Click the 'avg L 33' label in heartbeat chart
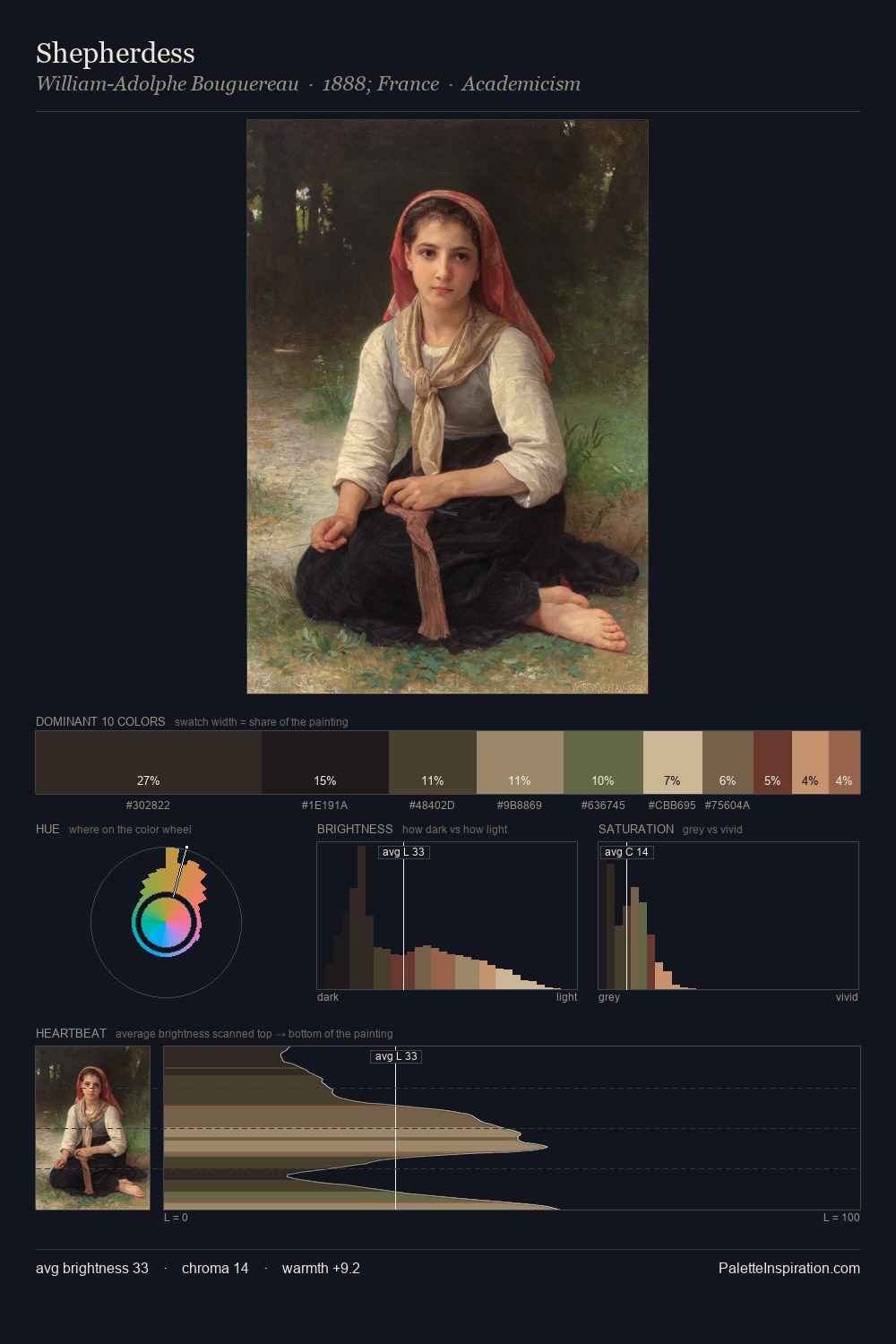 click(396, 1056)
